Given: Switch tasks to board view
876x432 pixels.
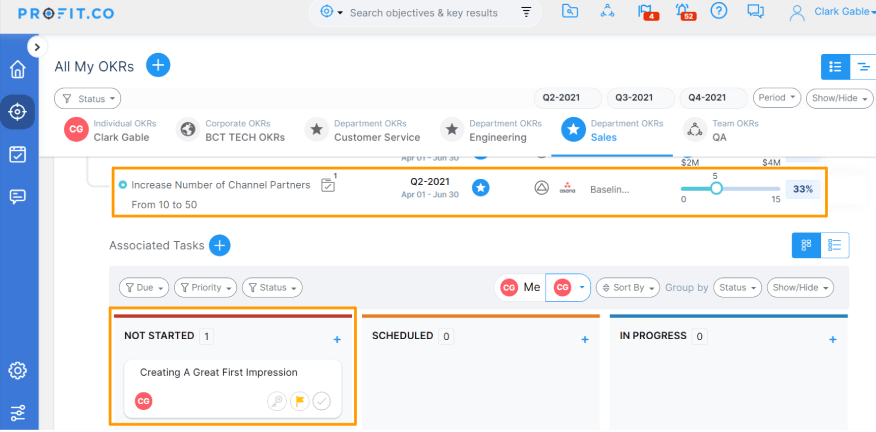Looking at the screenshot, I should 806,245.
